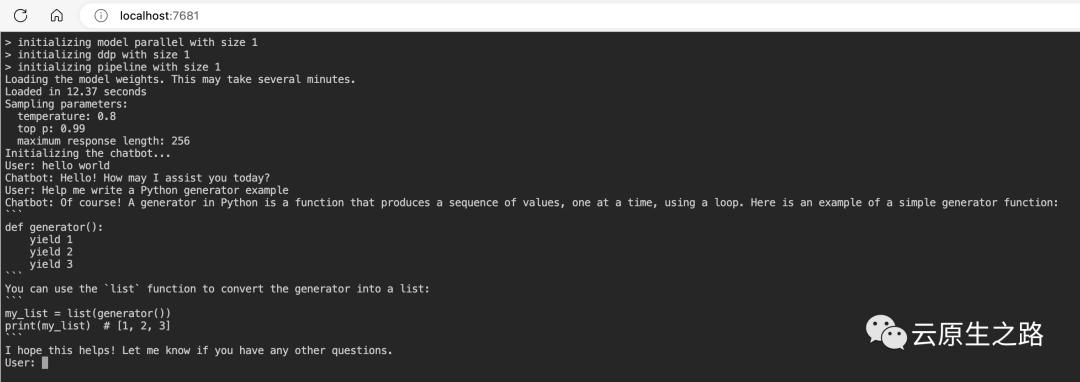1080x382 pixels.
Task: Click the "my_list = list(generator())" code line
Action: pos(87,313)
